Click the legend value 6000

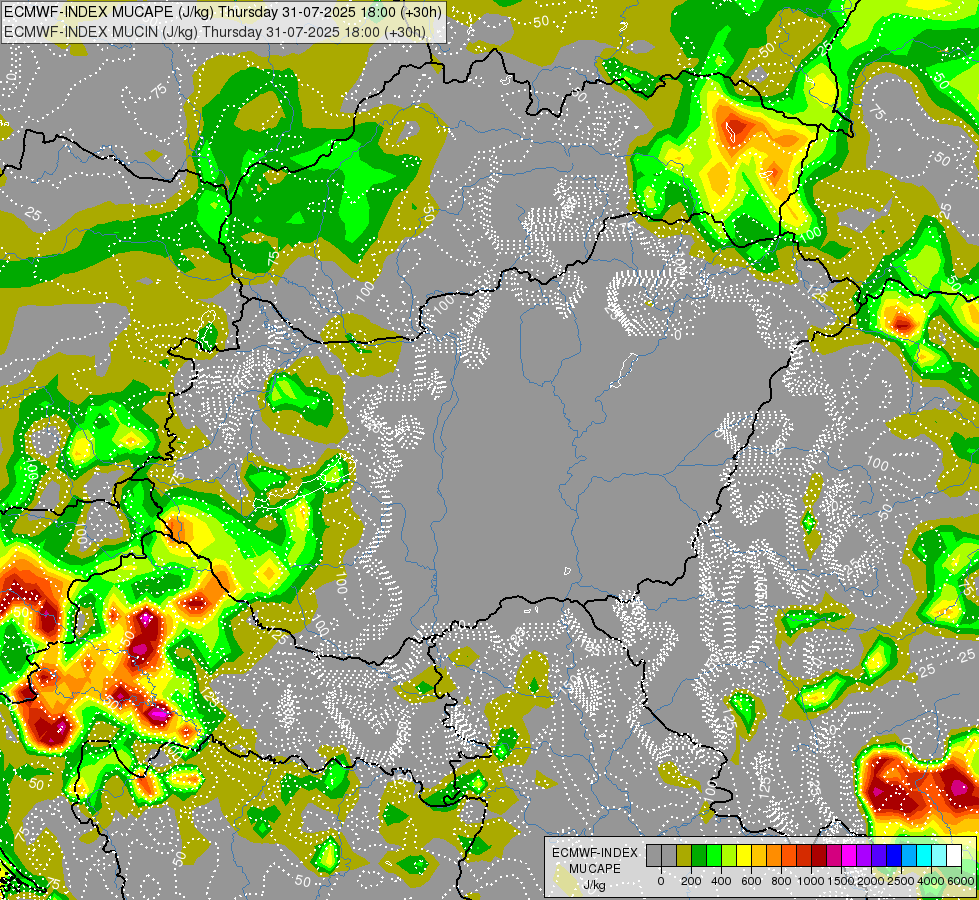click(x=961, y=881)
